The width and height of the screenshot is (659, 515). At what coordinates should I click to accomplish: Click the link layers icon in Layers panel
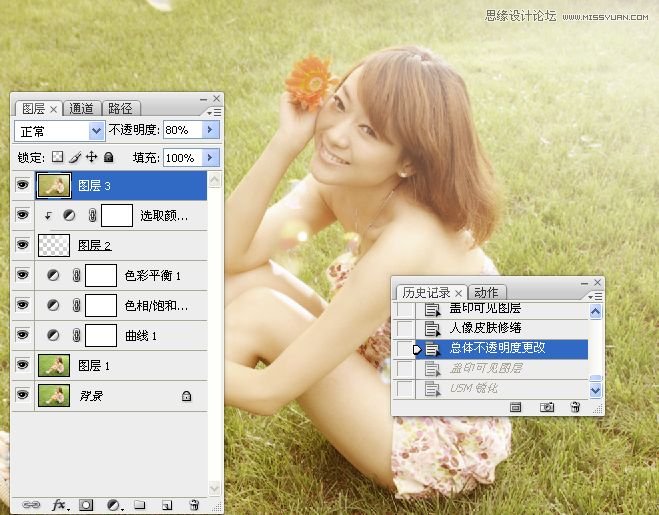coord(32,506)
